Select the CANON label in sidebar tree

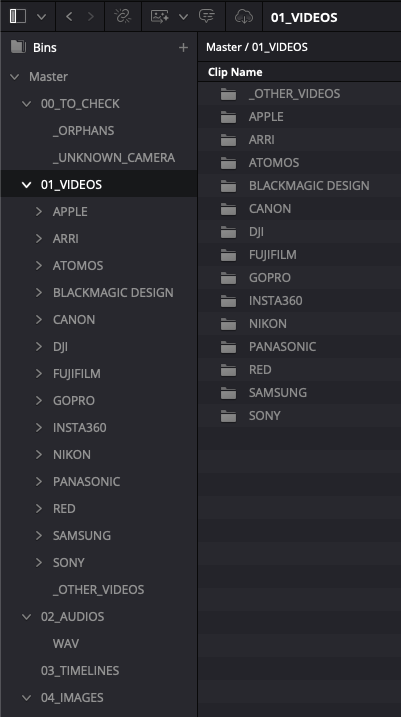74,320
